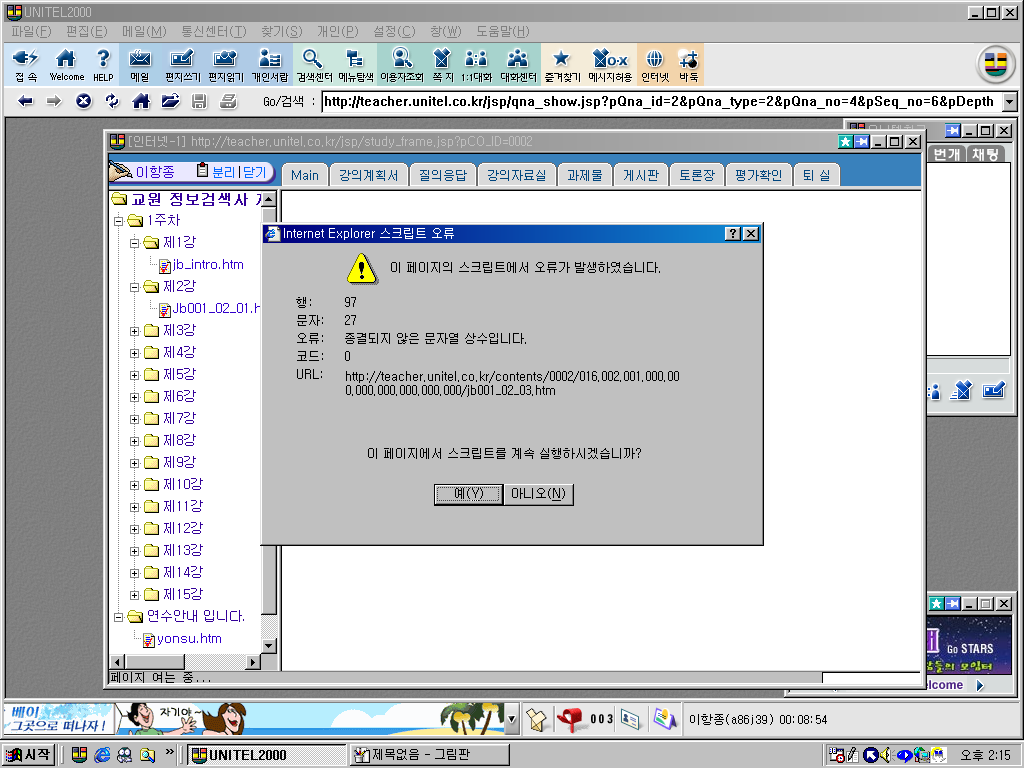1024x768 pixels.
Task: Expand the 제5강 tree node
Action: pos(135,375)
